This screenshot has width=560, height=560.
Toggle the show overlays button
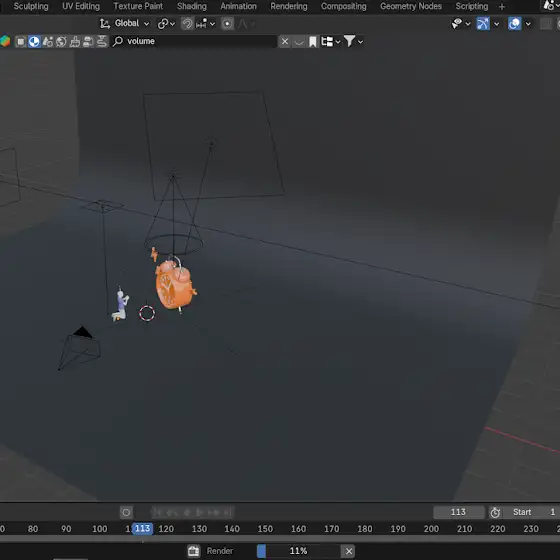[514, 24]
